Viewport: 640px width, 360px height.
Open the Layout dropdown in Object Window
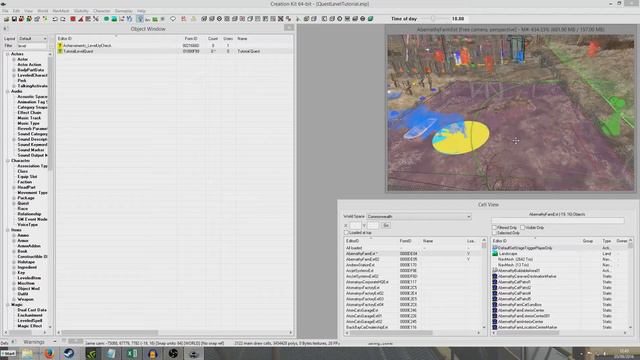point(33,38)
